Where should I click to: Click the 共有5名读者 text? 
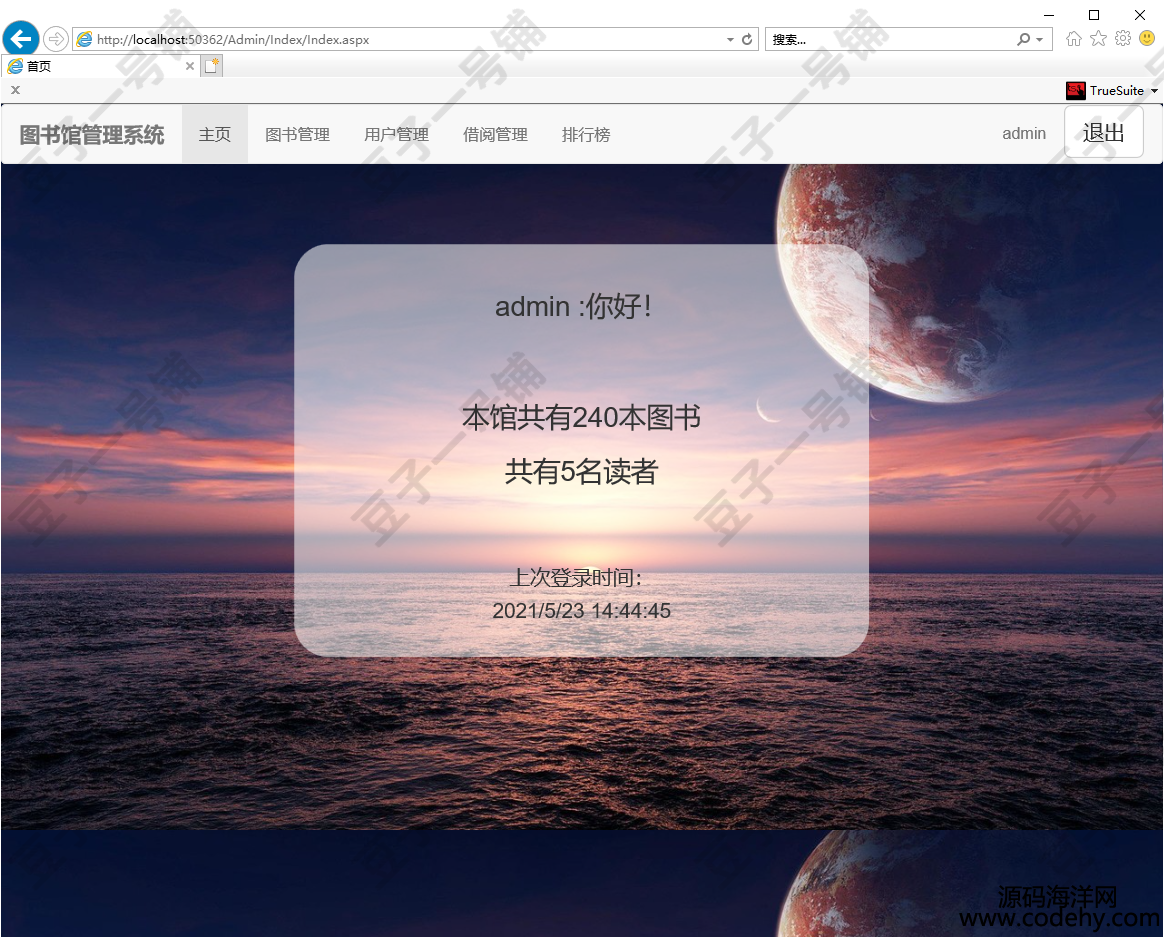581,471
